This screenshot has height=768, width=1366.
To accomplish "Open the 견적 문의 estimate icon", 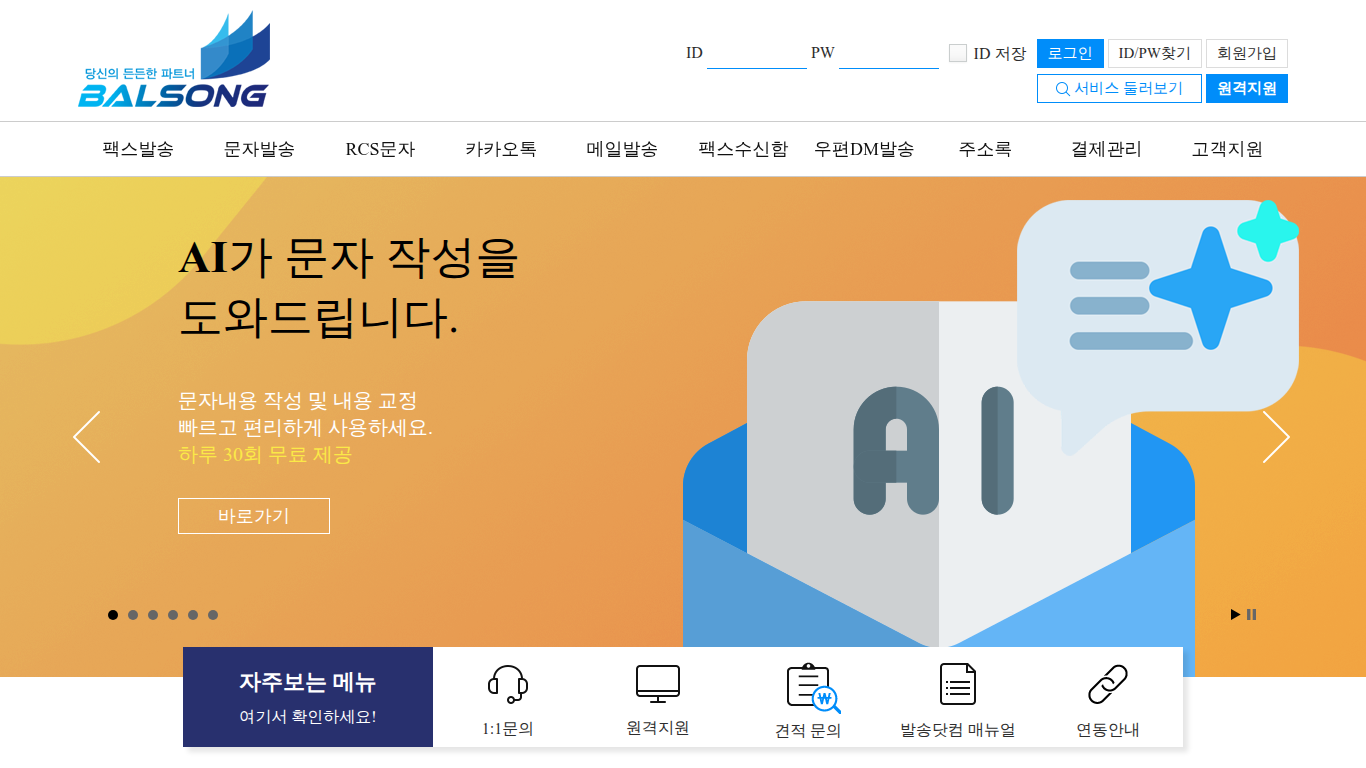I will (x=813, y=687).
